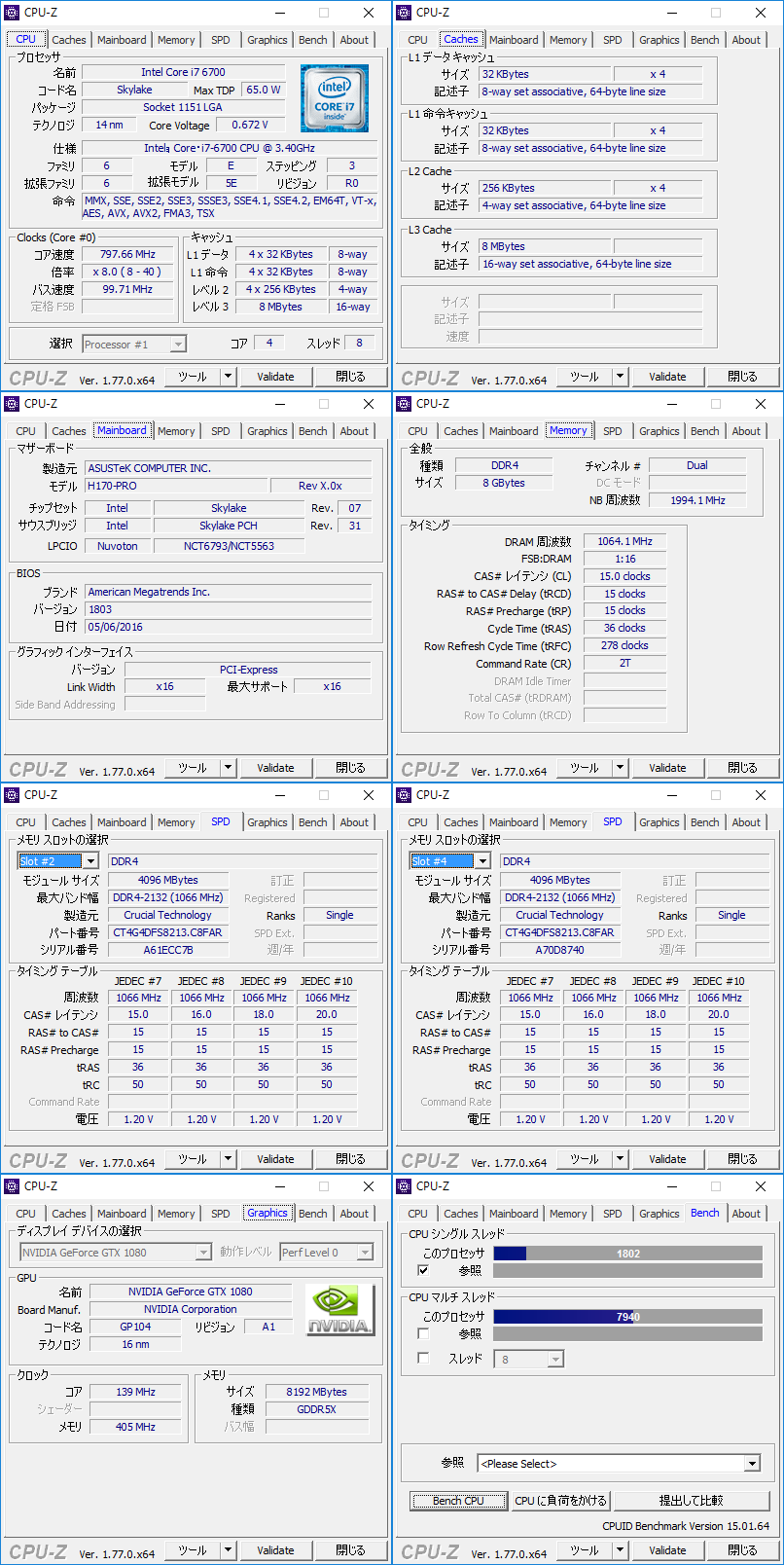
Task: Switch to SPD tab in the Memory window
Action: tap(613, 431)
